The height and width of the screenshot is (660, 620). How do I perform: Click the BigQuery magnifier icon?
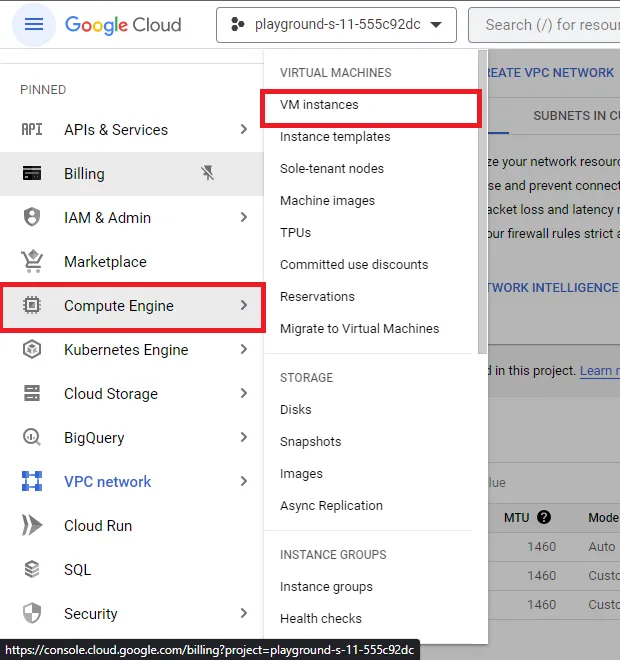[x=32, y=437]
